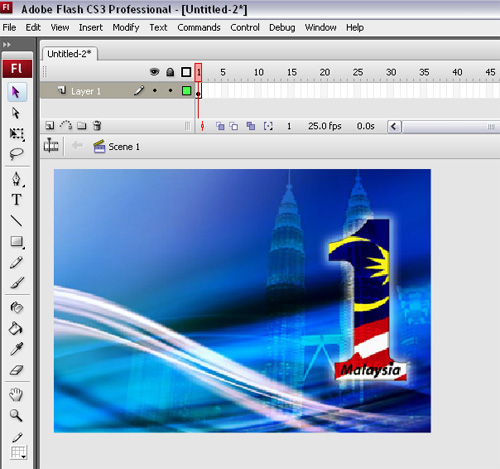The width and height of the screenshot is (500, 469).
Task: Delete layer with trash icon
Action: [x=97, y=126]
